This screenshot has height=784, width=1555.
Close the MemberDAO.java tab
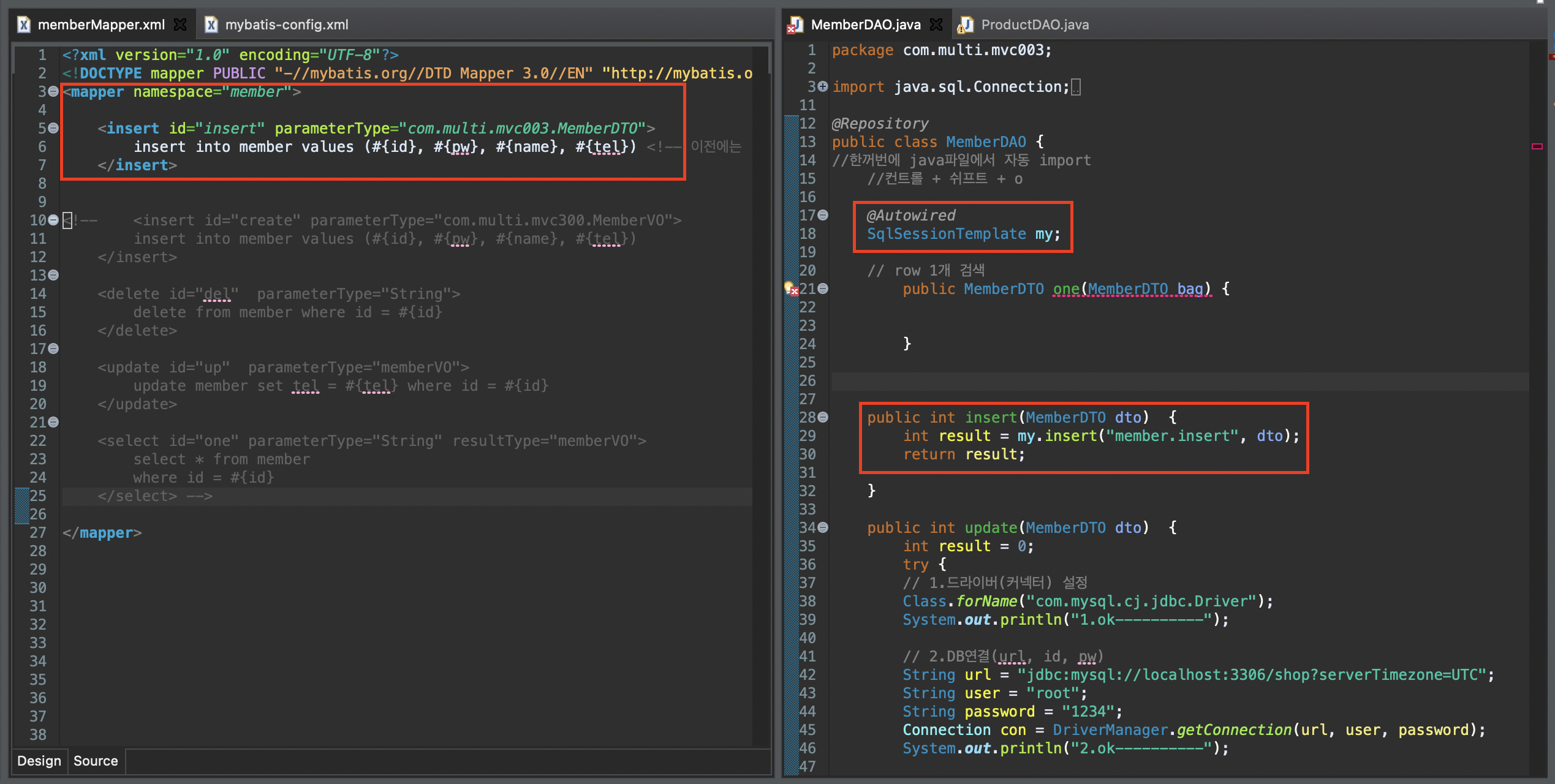point(936,24)
